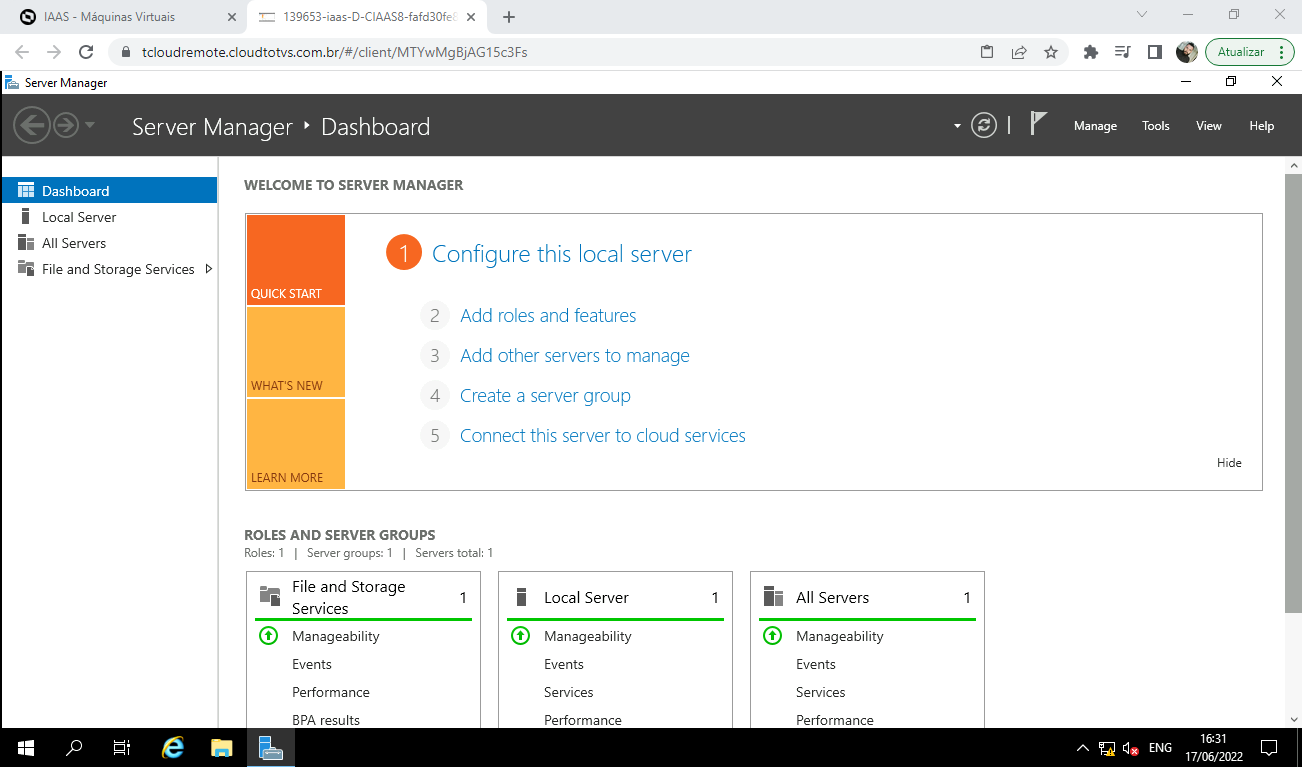
Task: Open the Manage menu
Action: 1095,126
